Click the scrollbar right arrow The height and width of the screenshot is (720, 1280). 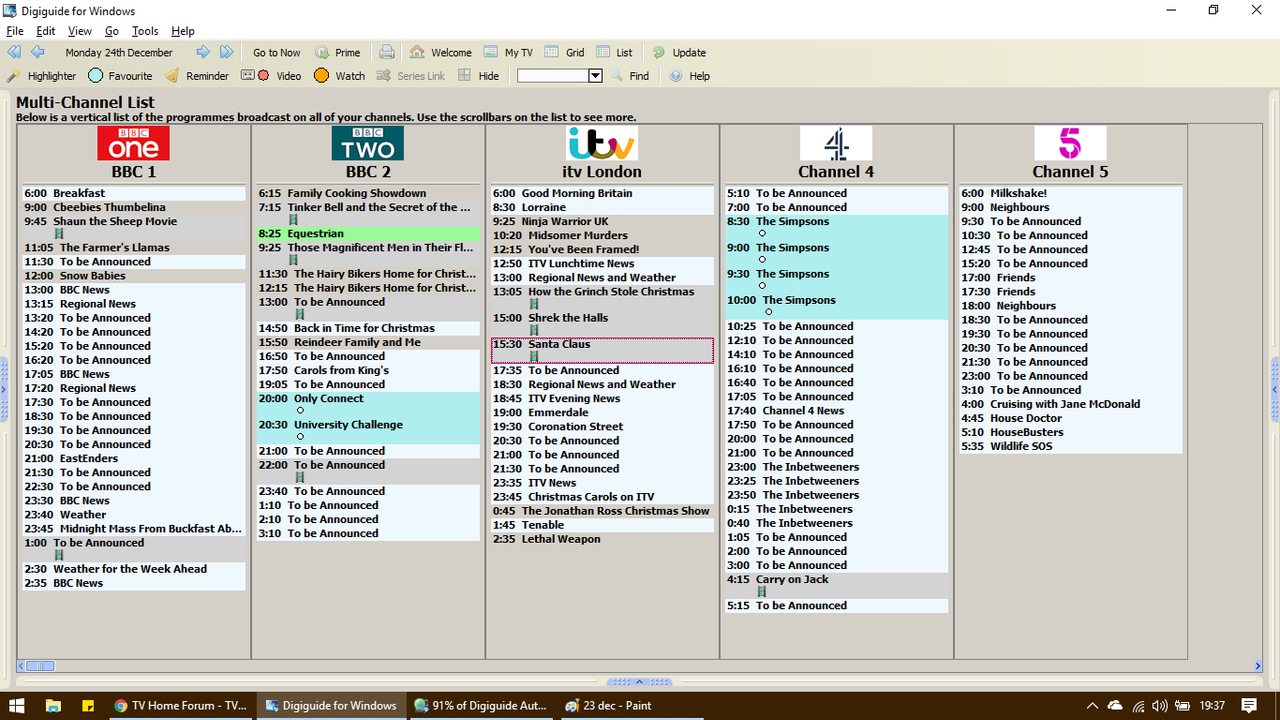coord(1258,666)
